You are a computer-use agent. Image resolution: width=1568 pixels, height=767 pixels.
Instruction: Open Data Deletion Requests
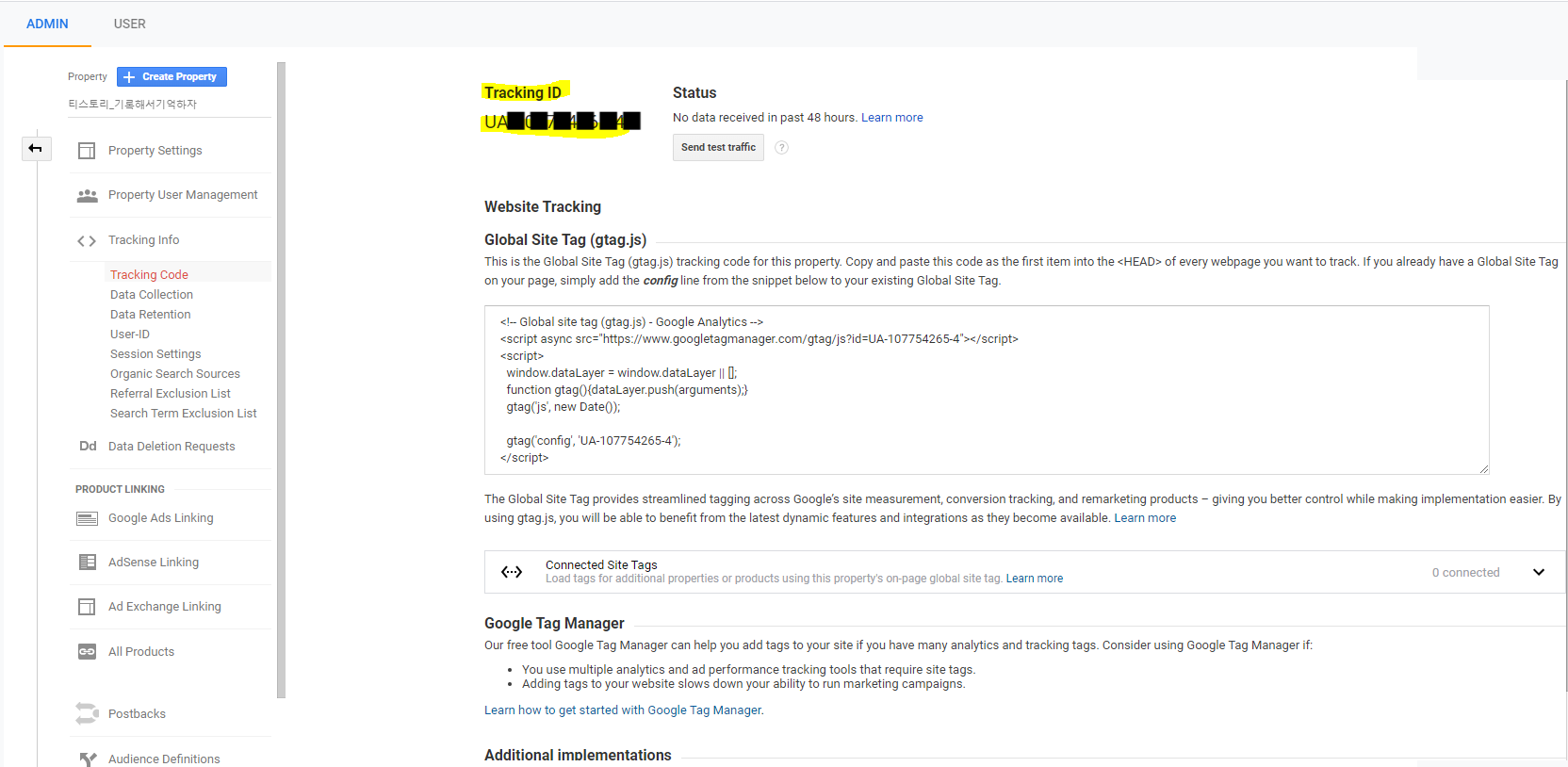171,447
